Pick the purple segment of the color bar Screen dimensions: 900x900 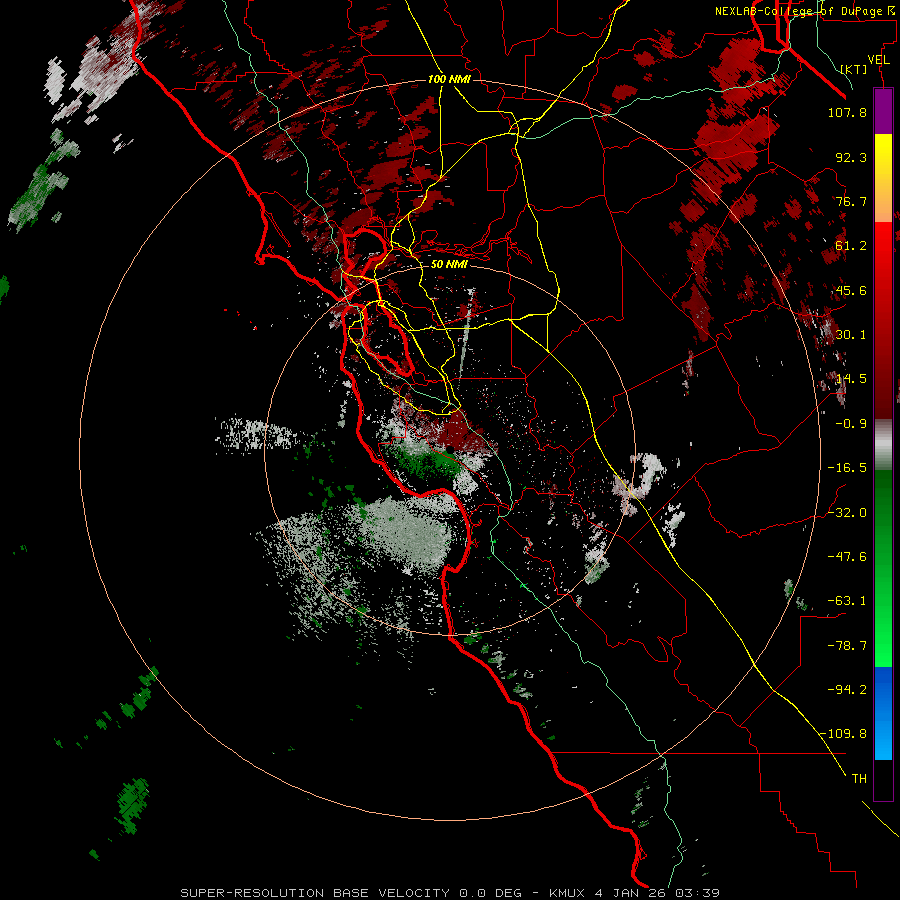click(x=883, y=111)
